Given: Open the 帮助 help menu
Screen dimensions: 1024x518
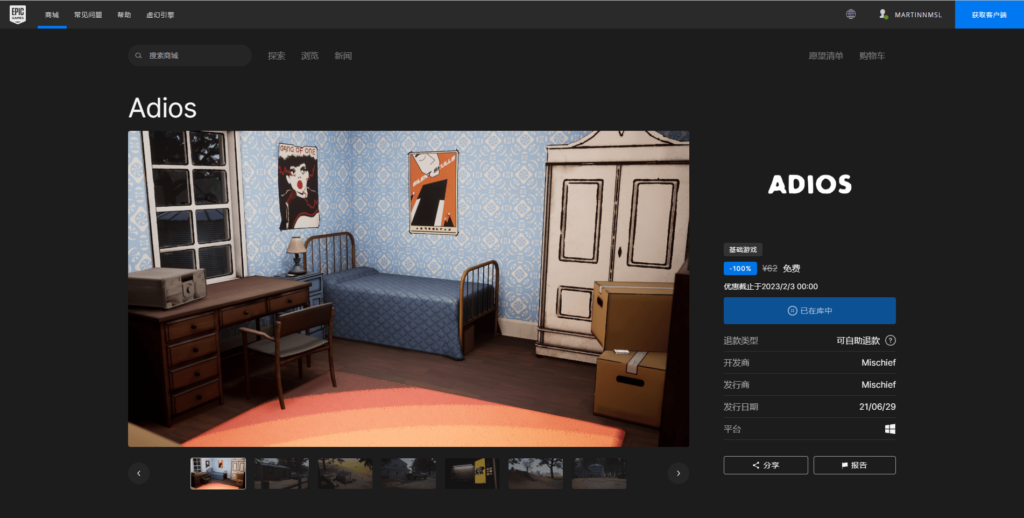Looking at the screenshot, I should tap(124, 14).
